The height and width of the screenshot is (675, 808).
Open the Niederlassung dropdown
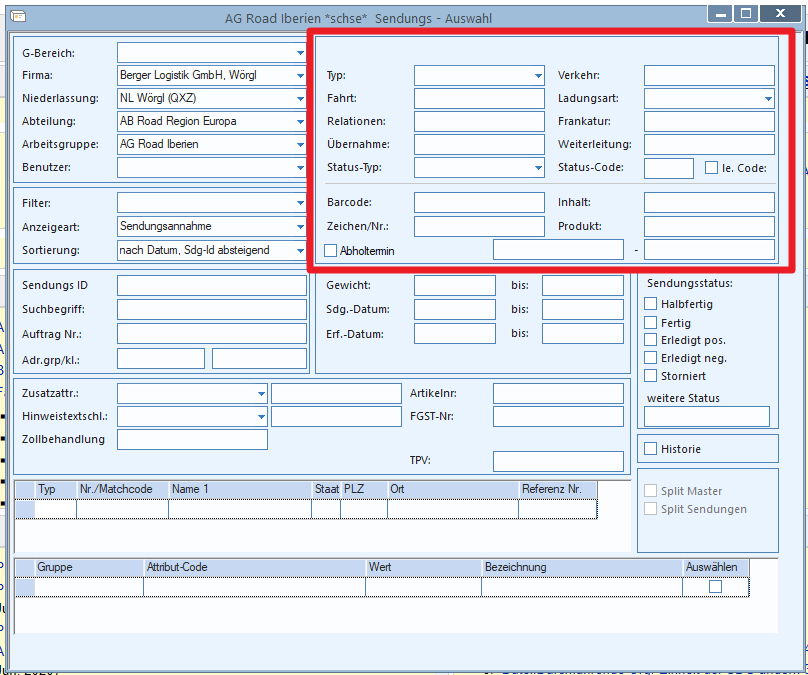(300, 98)
